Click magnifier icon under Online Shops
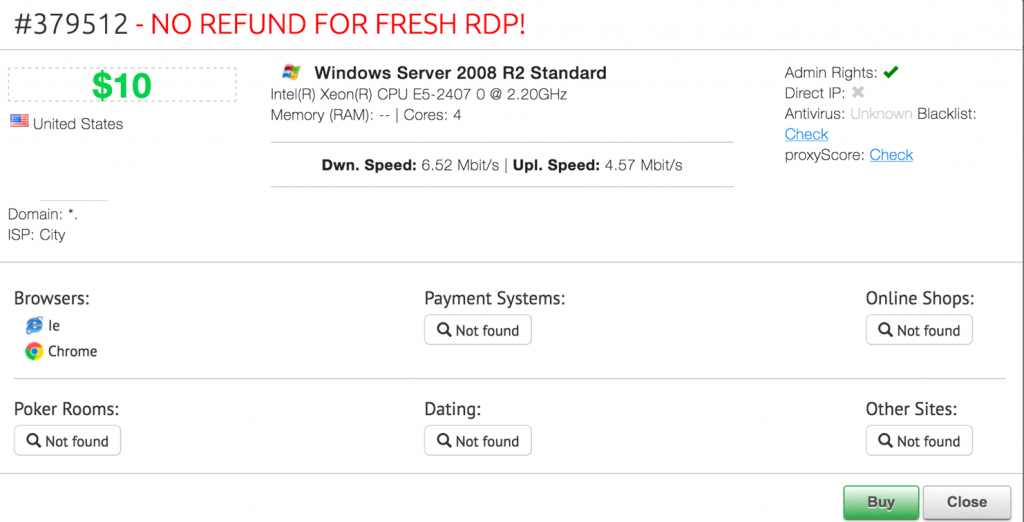Viewport: 1024px width, 522px height. [885, 330]
